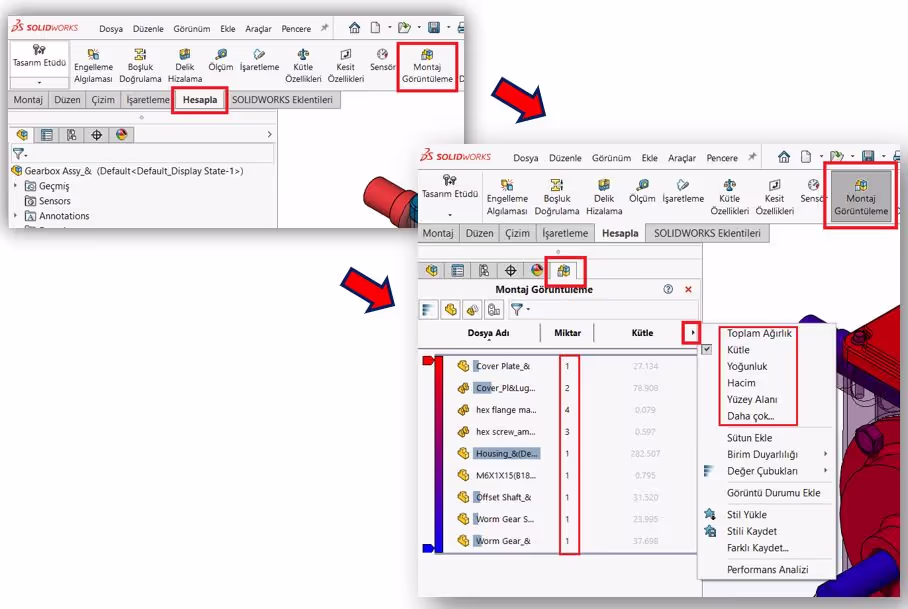Open SOLIDWORKS Eklentileri tab in lower window

pyautogui.click(x=706, y=233)
